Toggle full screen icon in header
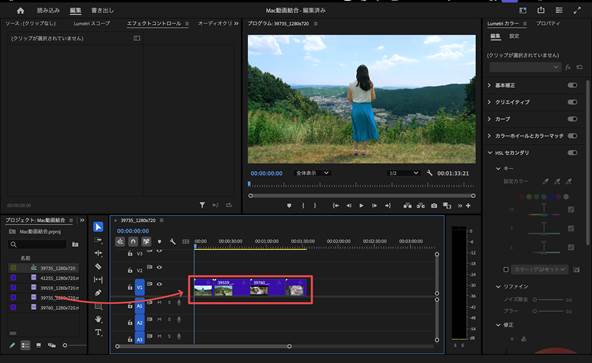This screenshot has height=363, width=592. tap(577, 10)
